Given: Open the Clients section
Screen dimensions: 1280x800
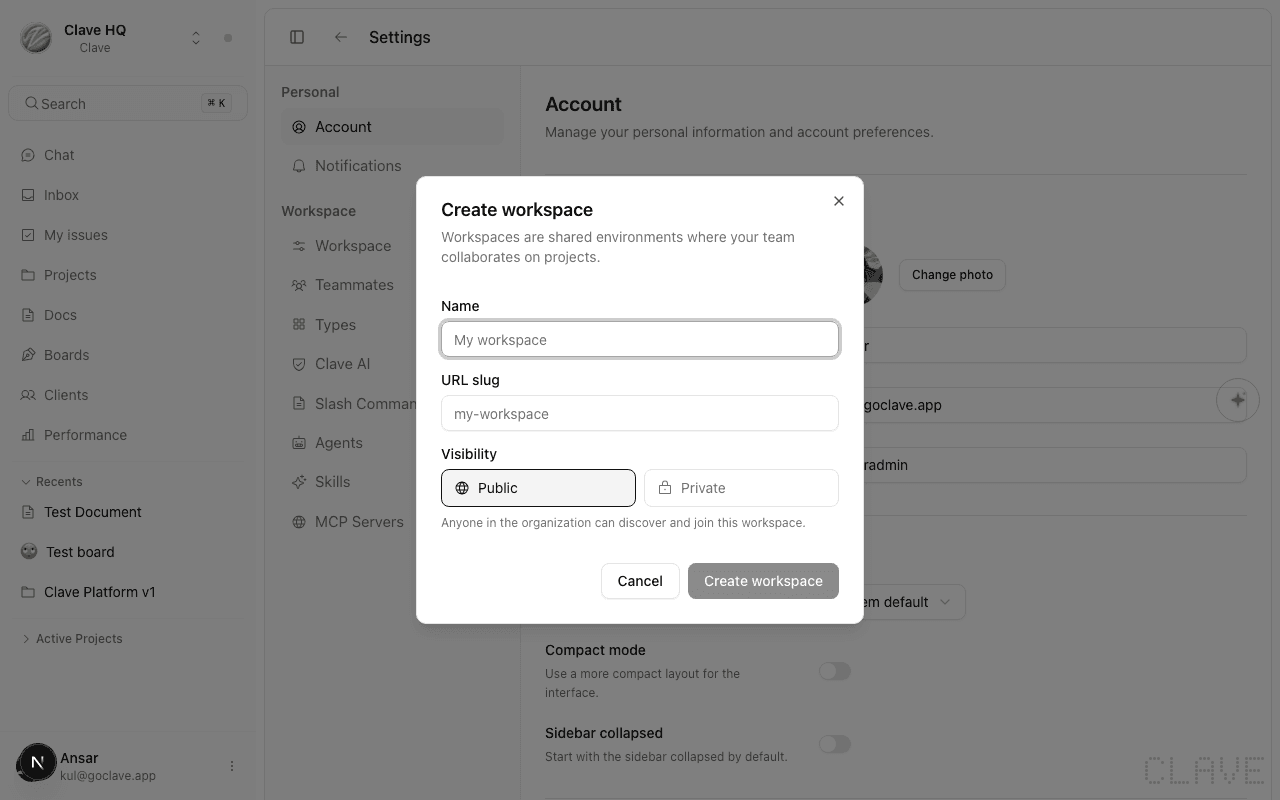Looking at the screenshot, I should pos(67,394).
